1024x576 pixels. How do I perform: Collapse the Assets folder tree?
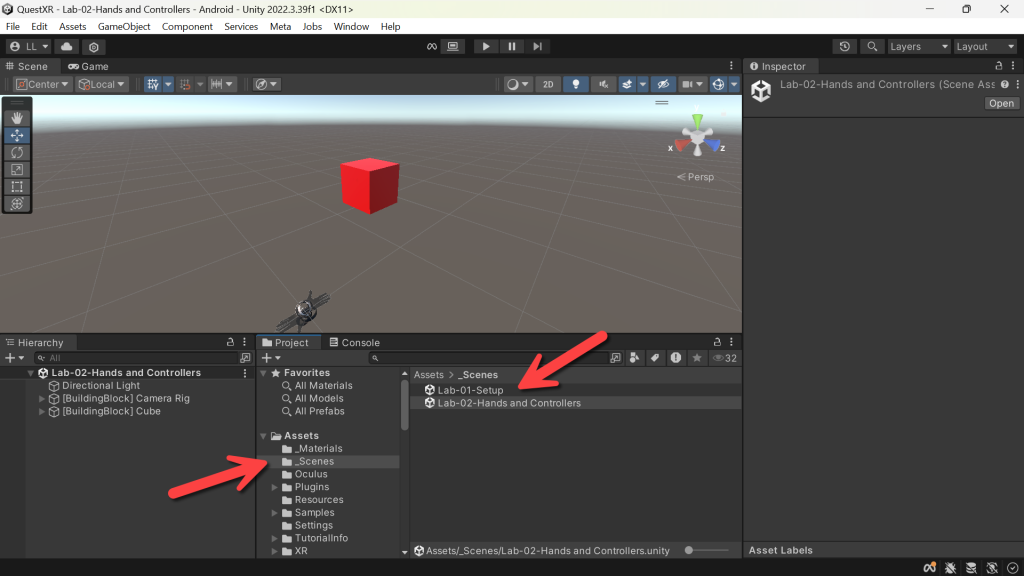coord(264,436)
